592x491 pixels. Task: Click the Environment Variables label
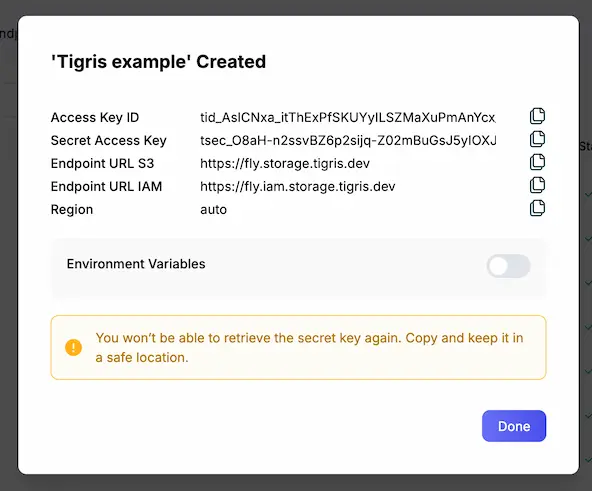click(136, 264)
